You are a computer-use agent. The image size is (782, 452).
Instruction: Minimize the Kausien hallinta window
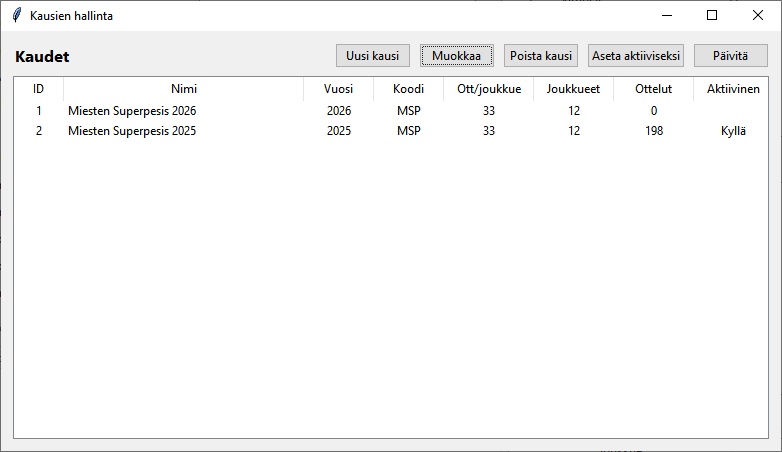[x=666, y=15]
